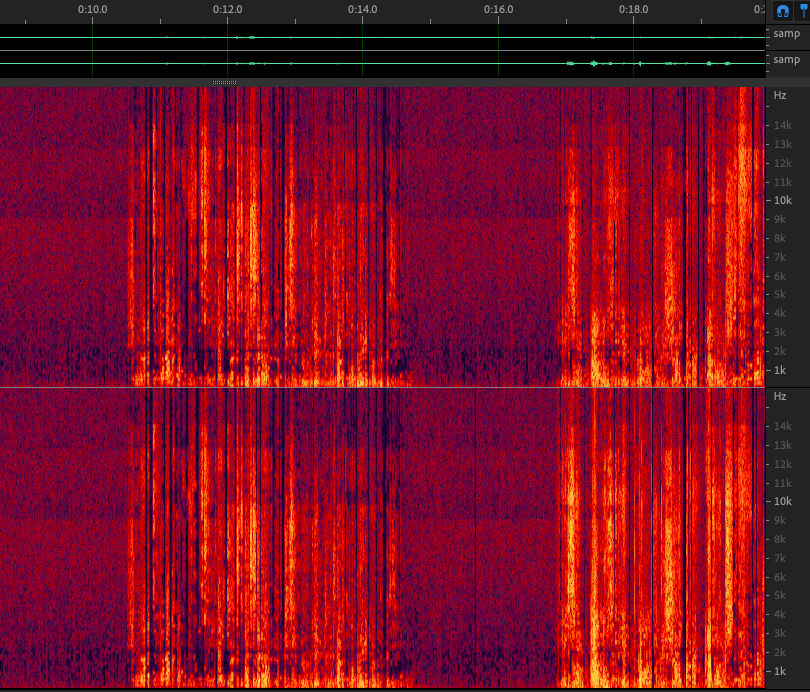Select the 0:14.0 position on the ruler
810x692 pixels.
point(363,9)
